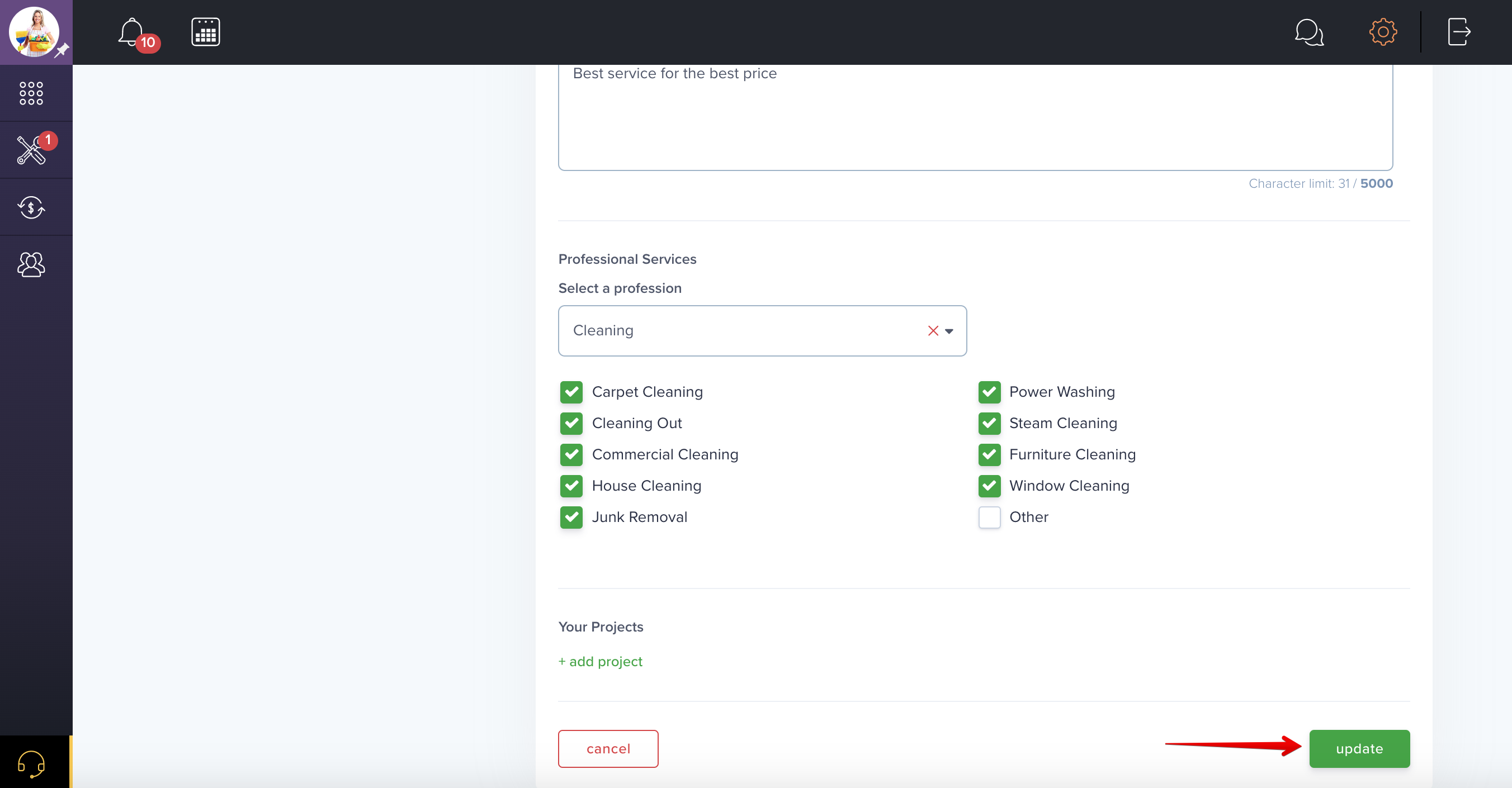1512x788 pixels.
Task: Uncheck the Power Washing checkbox
Action: [x=989, y=392]
